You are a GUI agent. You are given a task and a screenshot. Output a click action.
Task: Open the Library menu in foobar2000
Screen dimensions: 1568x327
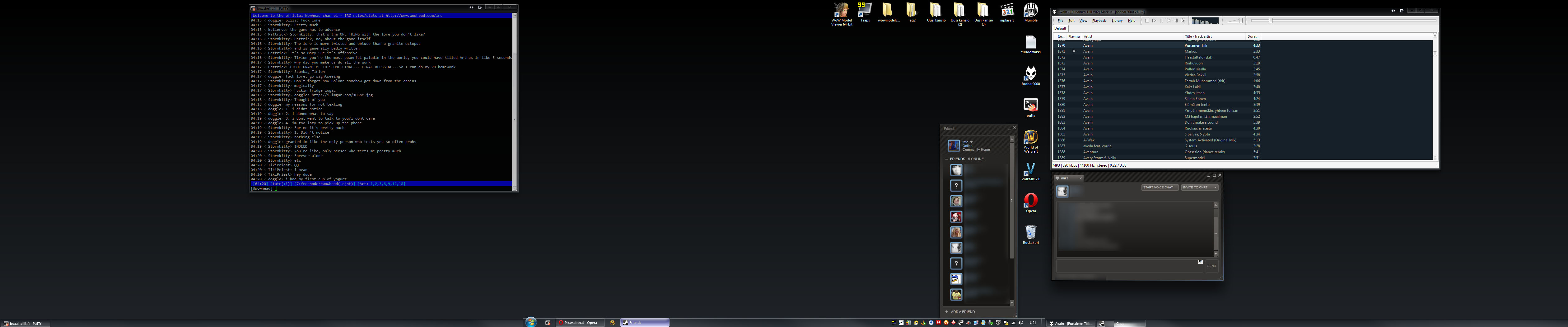tap(1117, 21)
